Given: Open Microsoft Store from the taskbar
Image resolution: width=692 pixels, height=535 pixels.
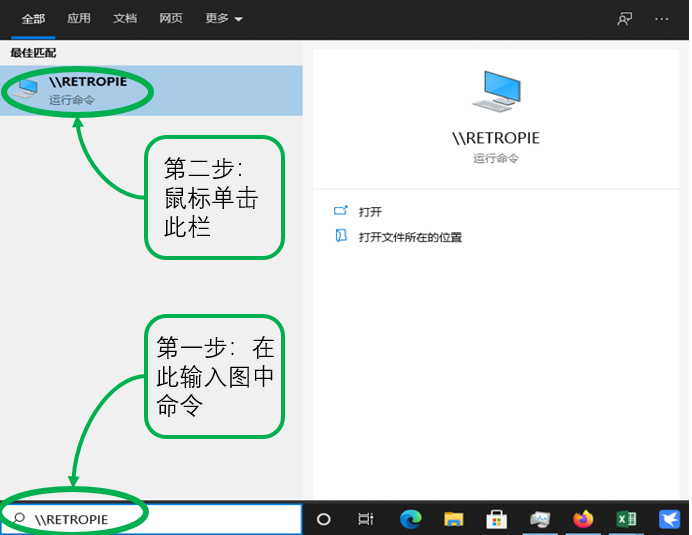Looking at the screenshot, I should (496, 519).
